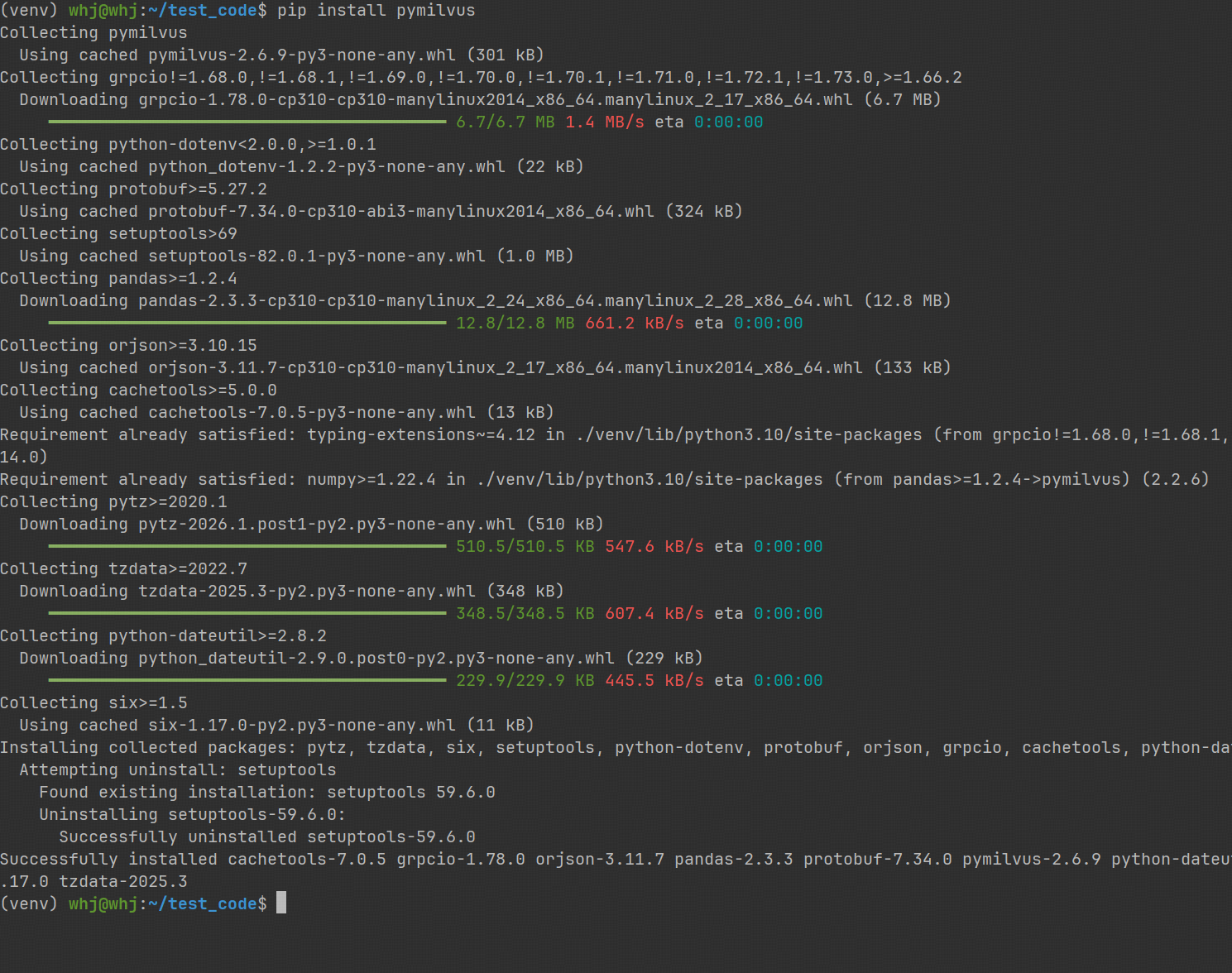Click the 'pip install pymilvus' command text
Screen dimensions: 1232x973
[x=376, y=11]
